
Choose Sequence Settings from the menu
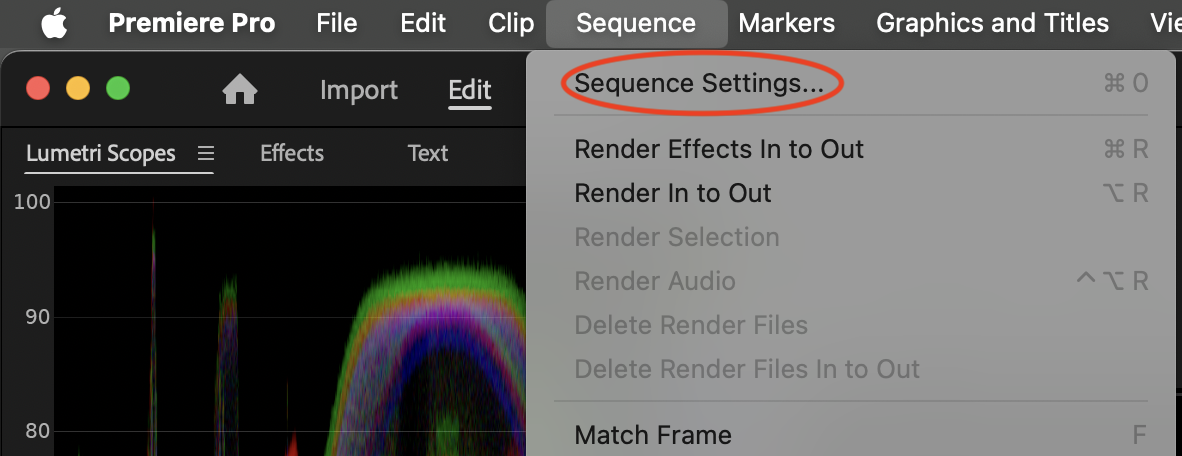coord(699,84)
